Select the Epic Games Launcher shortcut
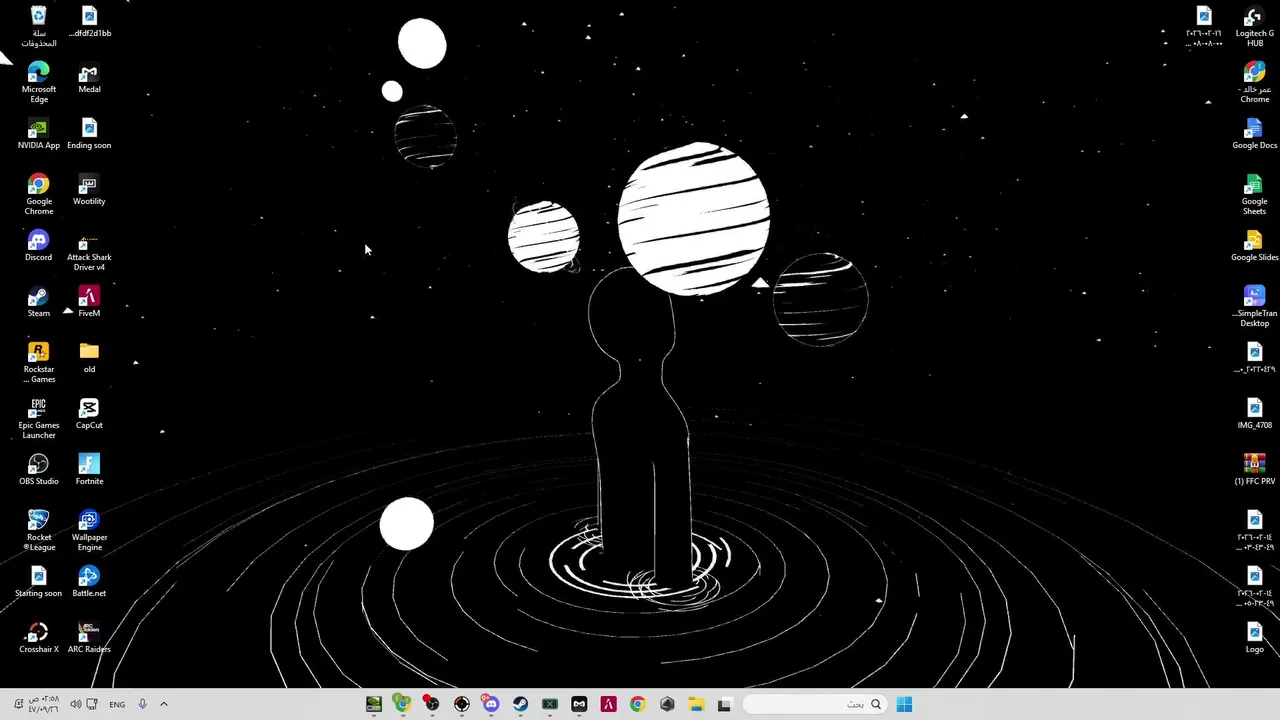The height and width of the screenshot is (720, 1280). tap(38, 419)
